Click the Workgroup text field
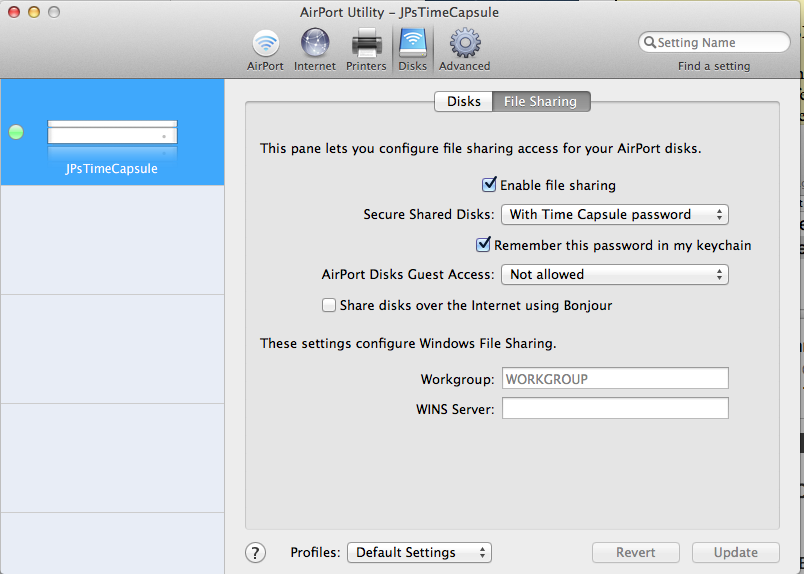The image size is (804, 574). click(615, 379)
